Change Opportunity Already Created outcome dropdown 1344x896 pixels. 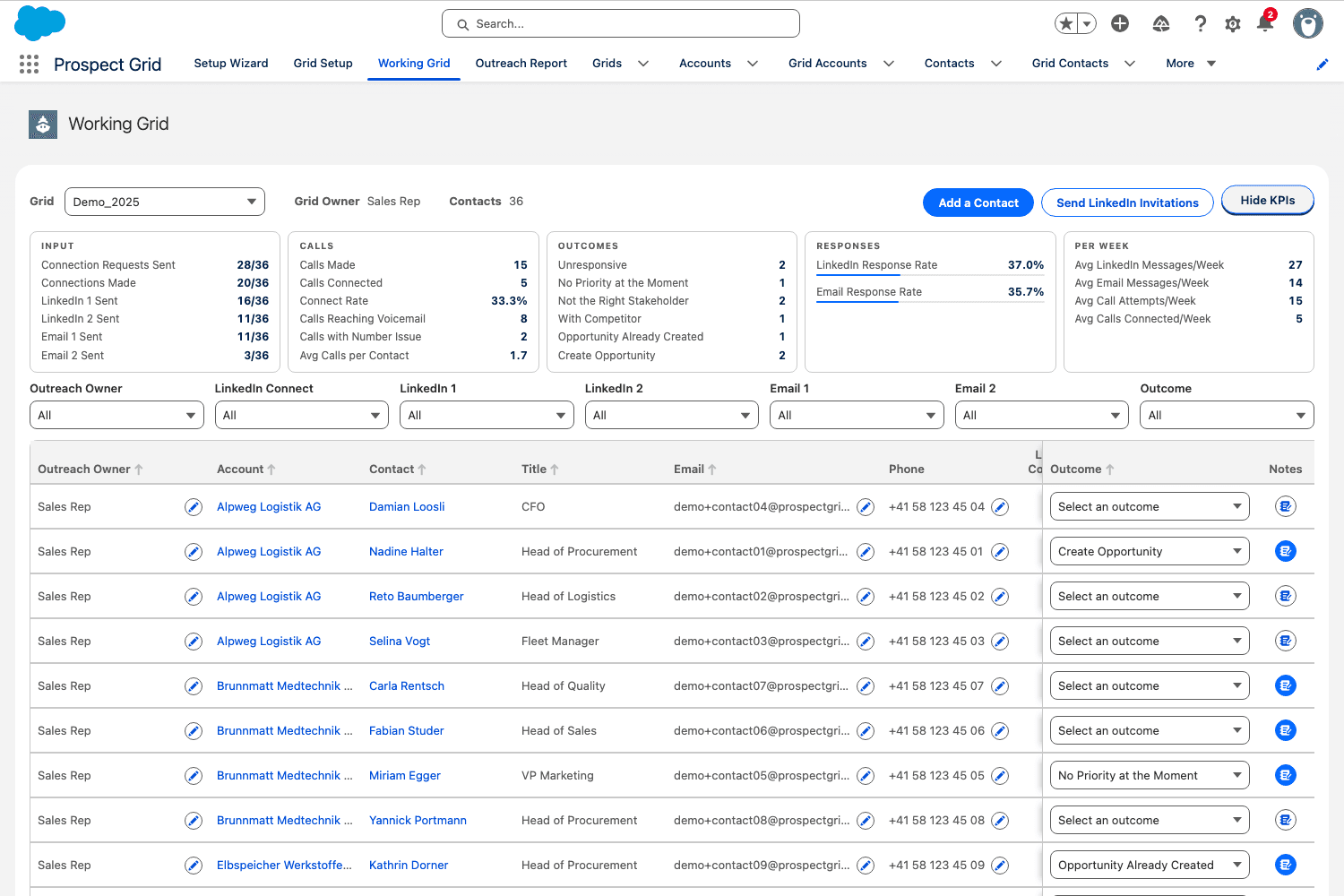pyautogui.click(x=1150, y=865)
